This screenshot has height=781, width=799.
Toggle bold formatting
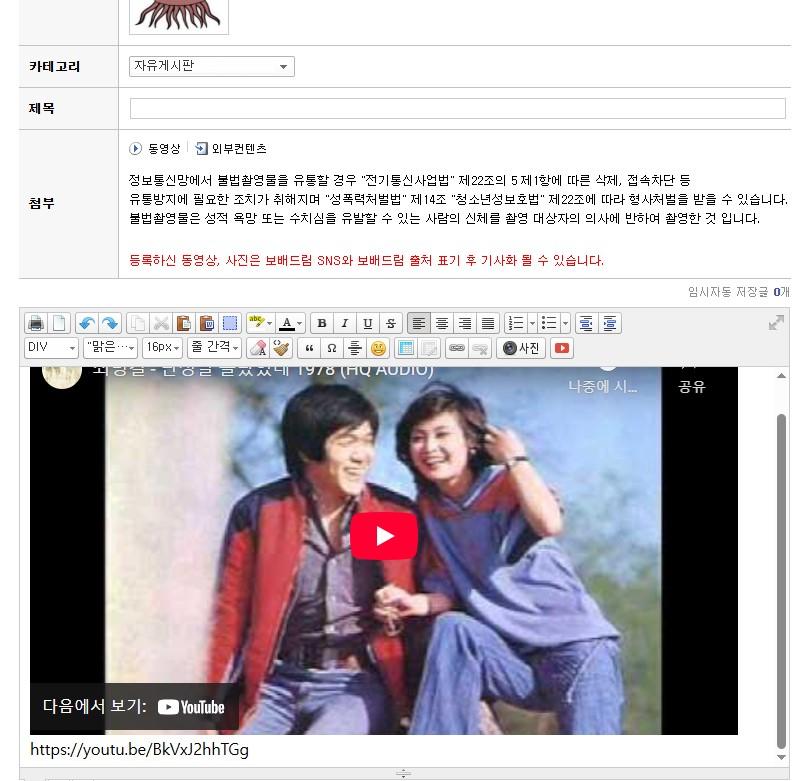tap(322, 323)
